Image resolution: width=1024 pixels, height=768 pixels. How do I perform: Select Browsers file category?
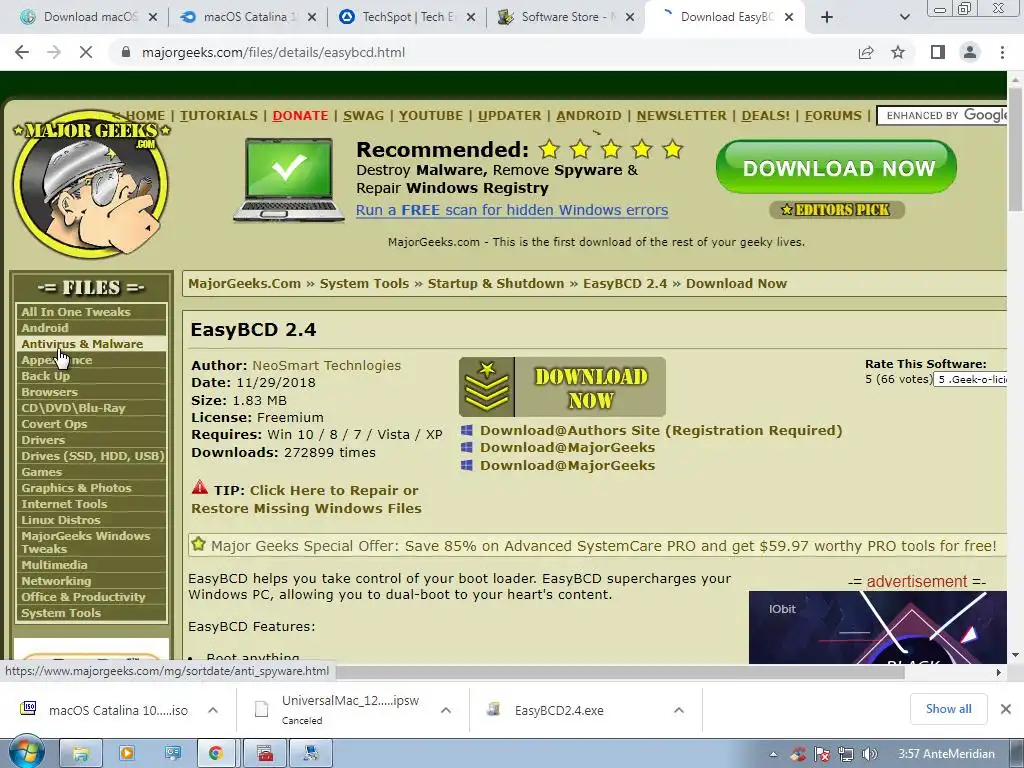[91, 392]
